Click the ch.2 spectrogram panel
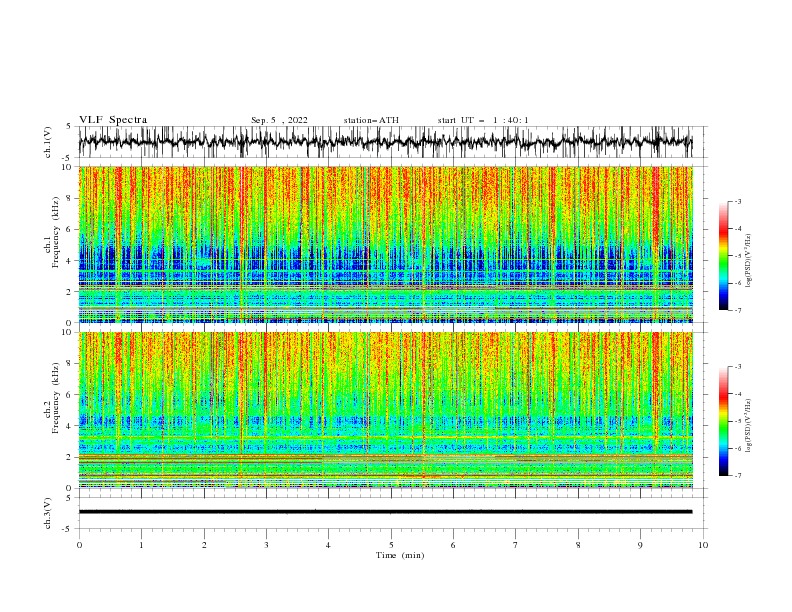 pyautogui.click(x=385, y=410)
